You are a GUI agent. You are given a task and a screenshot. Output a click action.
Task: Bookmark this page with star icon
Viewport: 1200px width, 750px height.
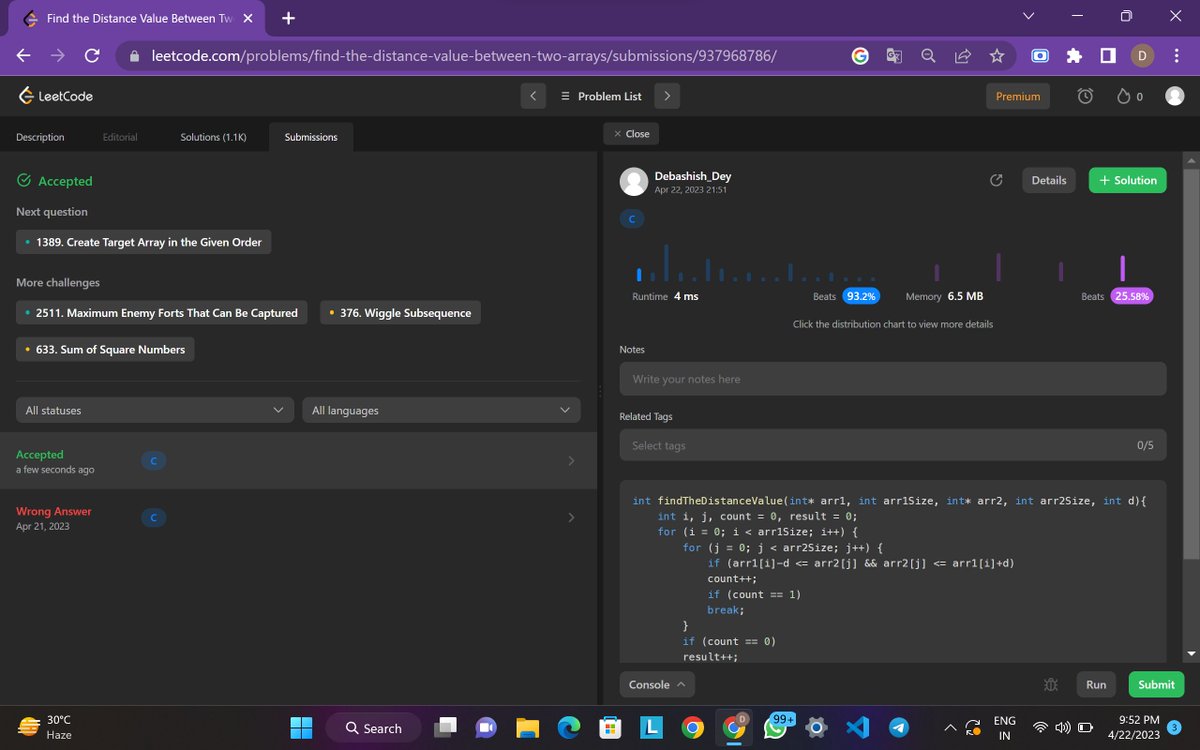coord(996,56)
